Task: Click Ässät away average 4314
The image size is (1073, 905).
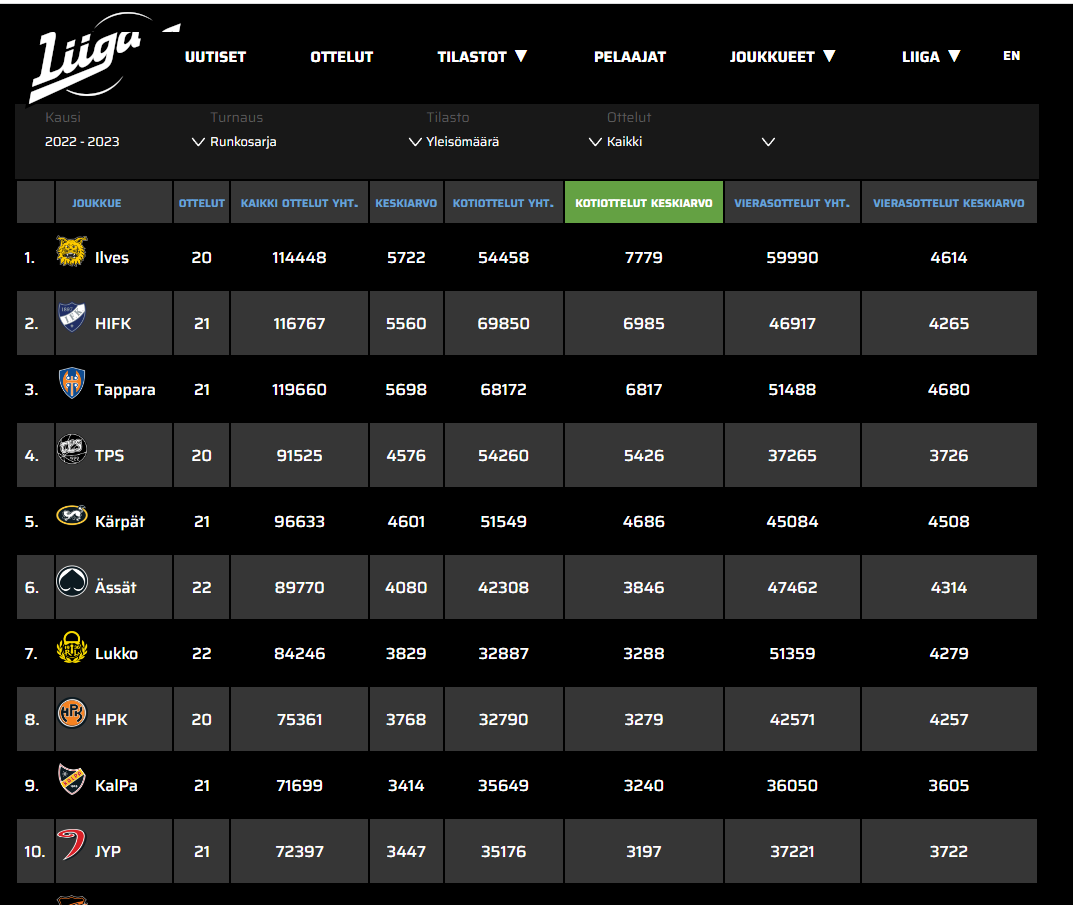Action: click(x=948, y=587)
